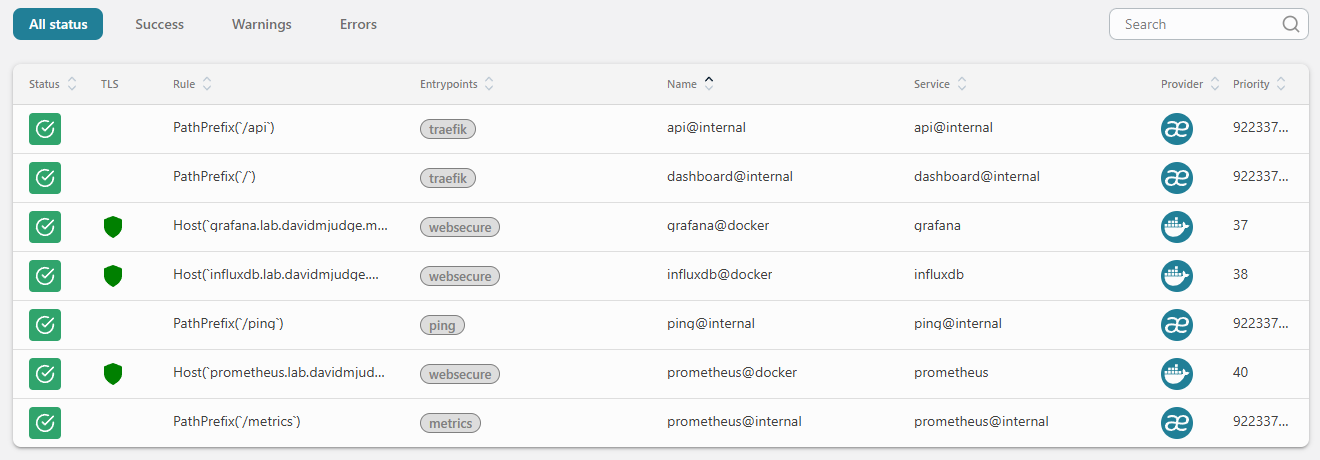The width and height of the screenshot is (1320, 460).
Task: Open the Host prometheus.lab rule
Action: [x=279, y=372]
